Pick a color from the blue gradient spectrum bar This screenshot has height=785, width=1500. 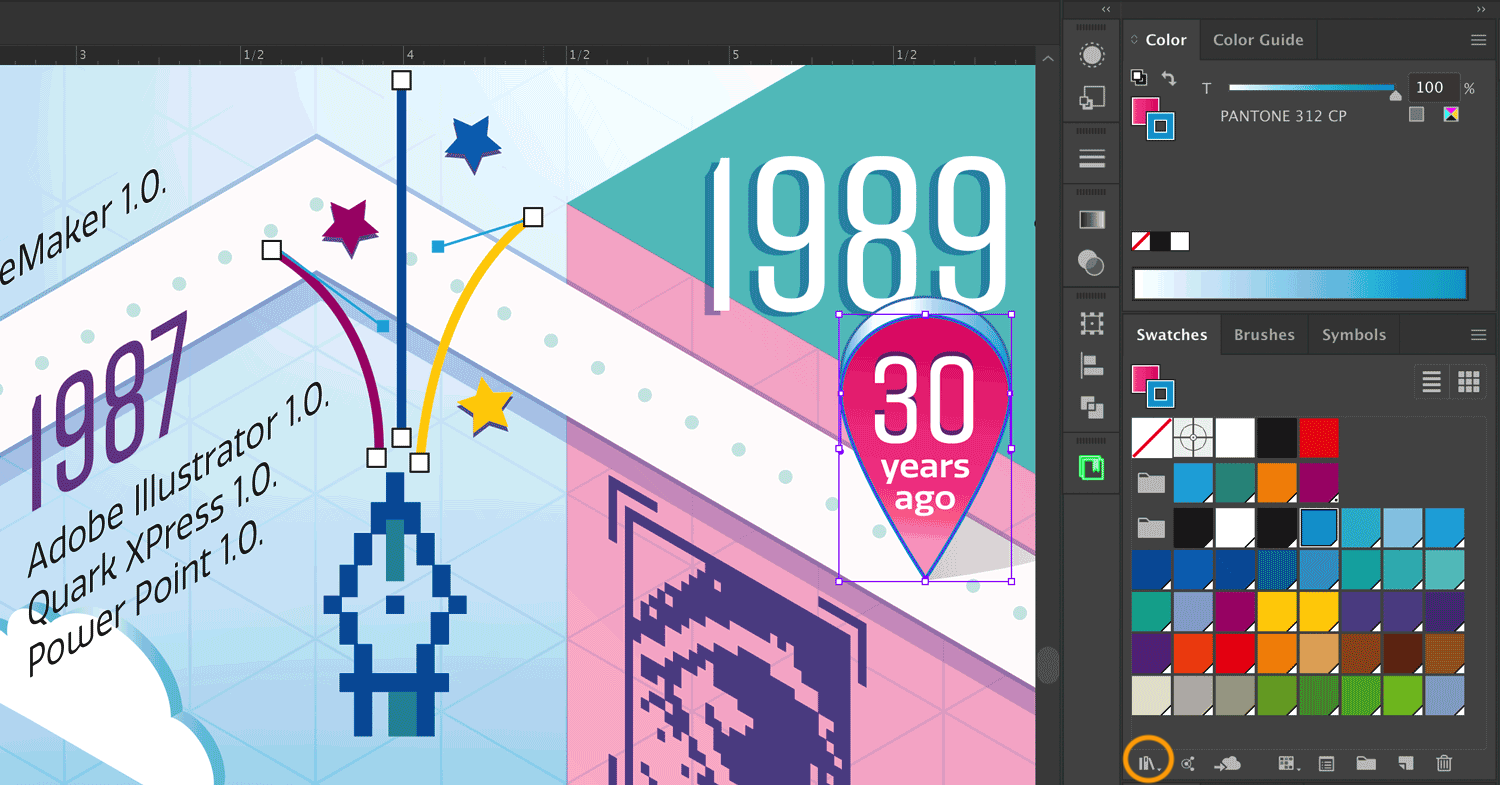pos(1300,284)
